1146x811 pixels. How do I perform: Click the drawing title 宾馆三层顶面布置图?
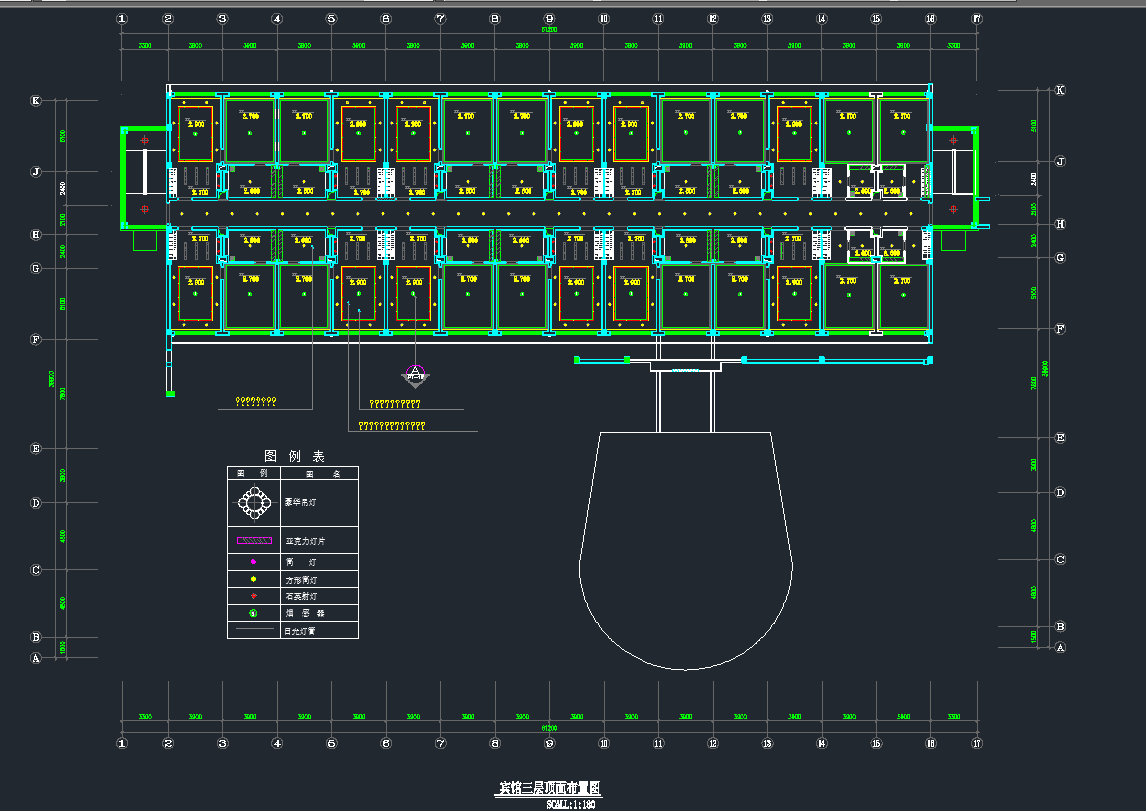550,789
